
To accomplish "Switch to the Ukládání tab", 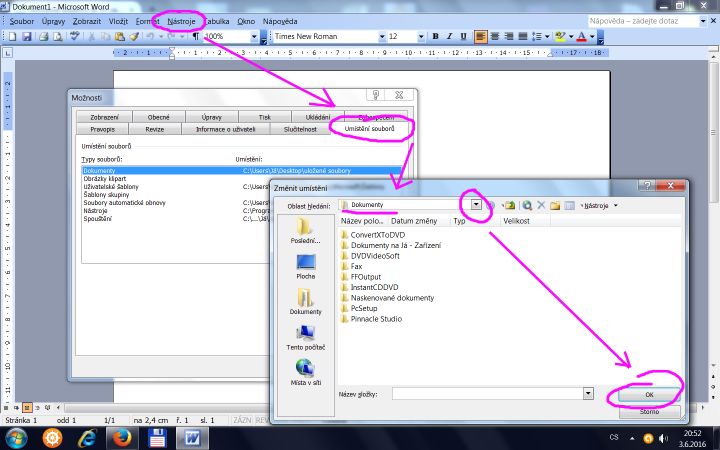I will (318, 117).
